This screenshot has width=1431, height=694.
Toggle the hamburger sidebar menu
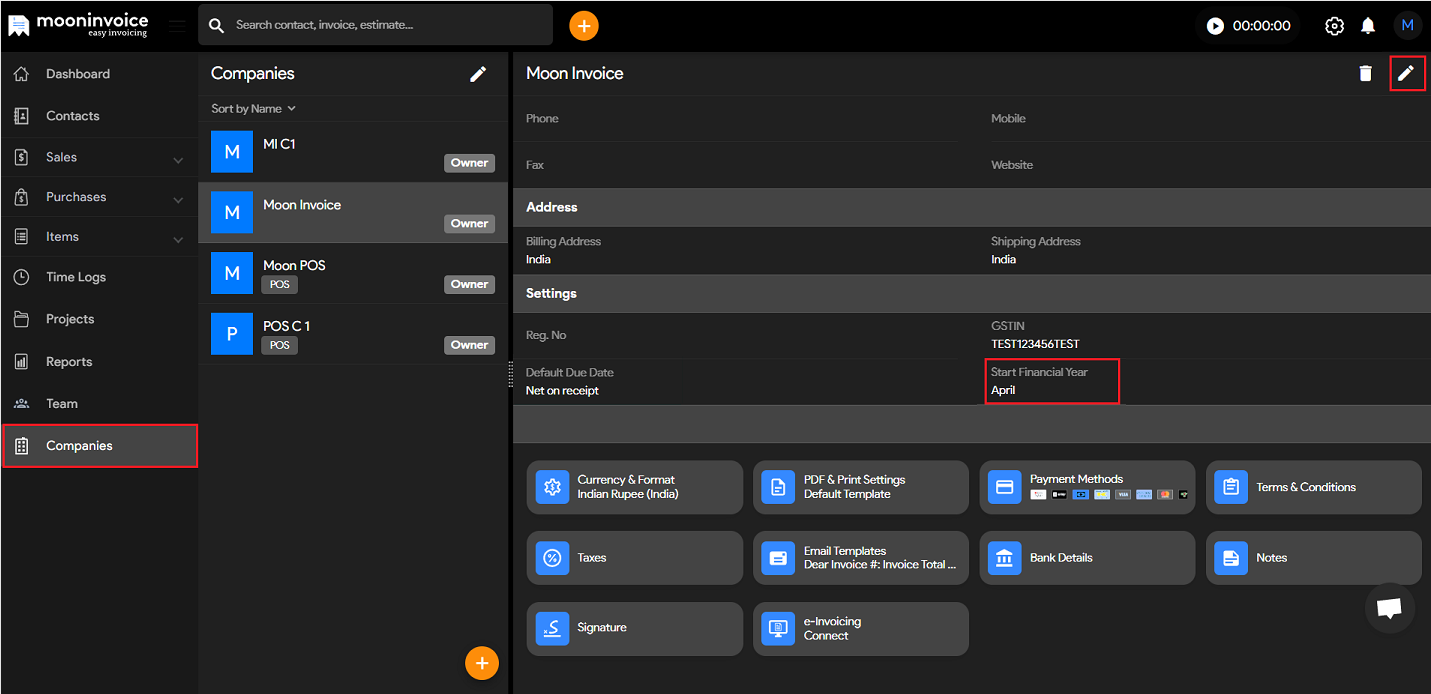pyautogui.click(x=177, y=26)
